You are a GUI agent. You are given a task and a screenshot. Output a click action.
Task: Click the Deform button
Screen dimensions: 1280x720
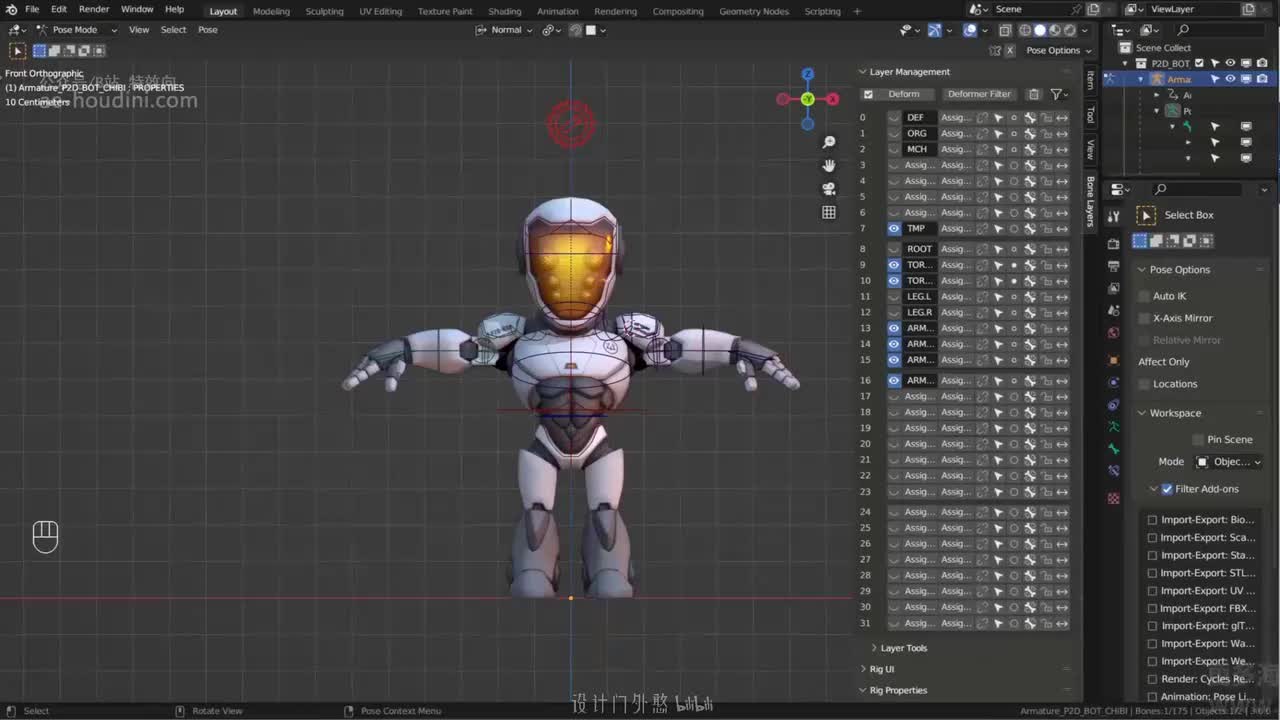[903, 94]
